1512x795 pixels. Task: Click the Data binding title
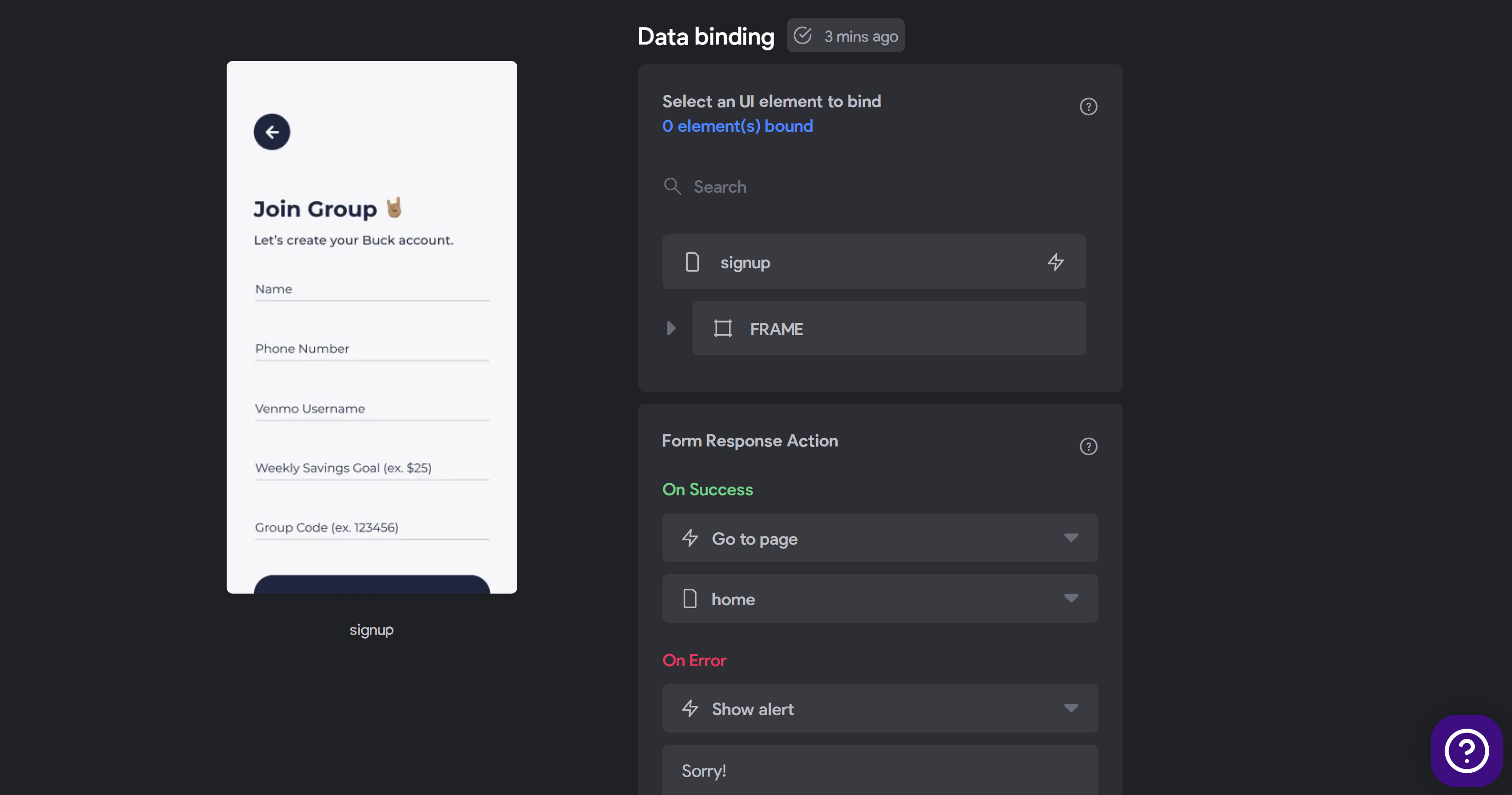[x=706, y=36]
